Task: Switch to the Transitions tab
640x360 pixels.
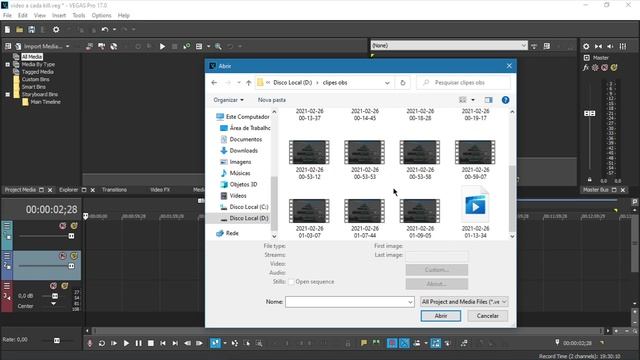Action: (x=114, y=190)
